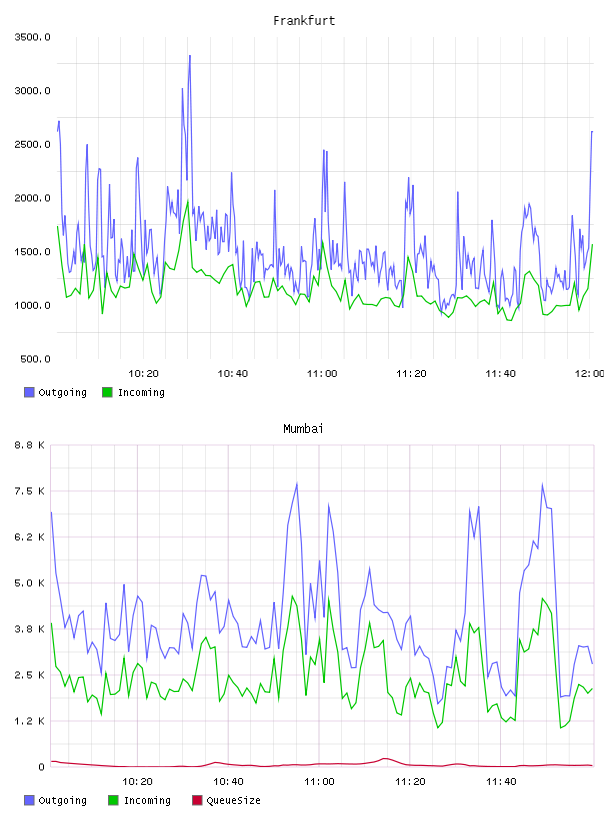
Task: Click Incoming label in Frankfurt legend
Action: (x=141, y=392)
